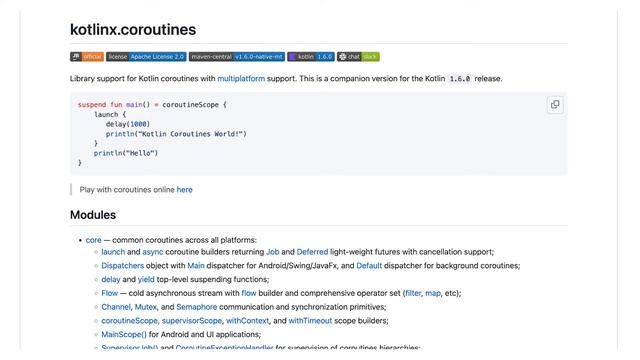The image size is (640, 360).
Task: Click the launch builder link
Action: pos(113,252)
